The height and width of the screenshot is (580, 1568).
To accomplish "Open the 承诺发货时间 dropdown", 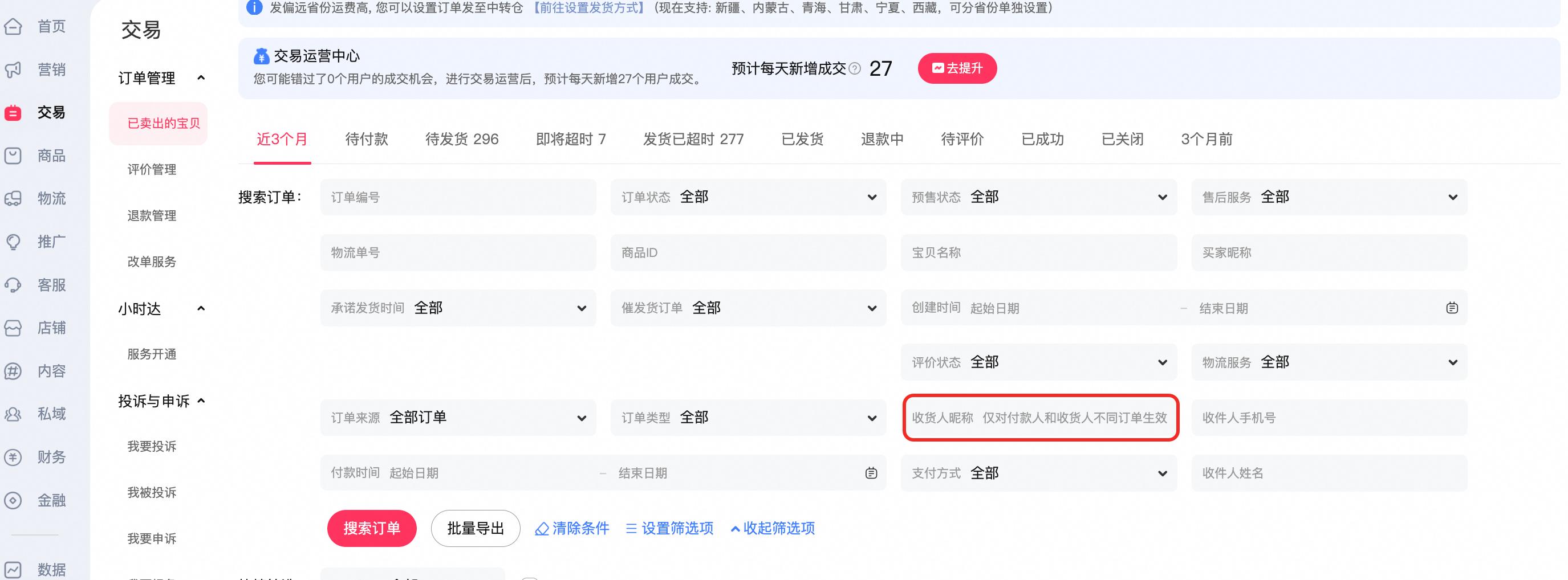I will [x=458, y=308].
